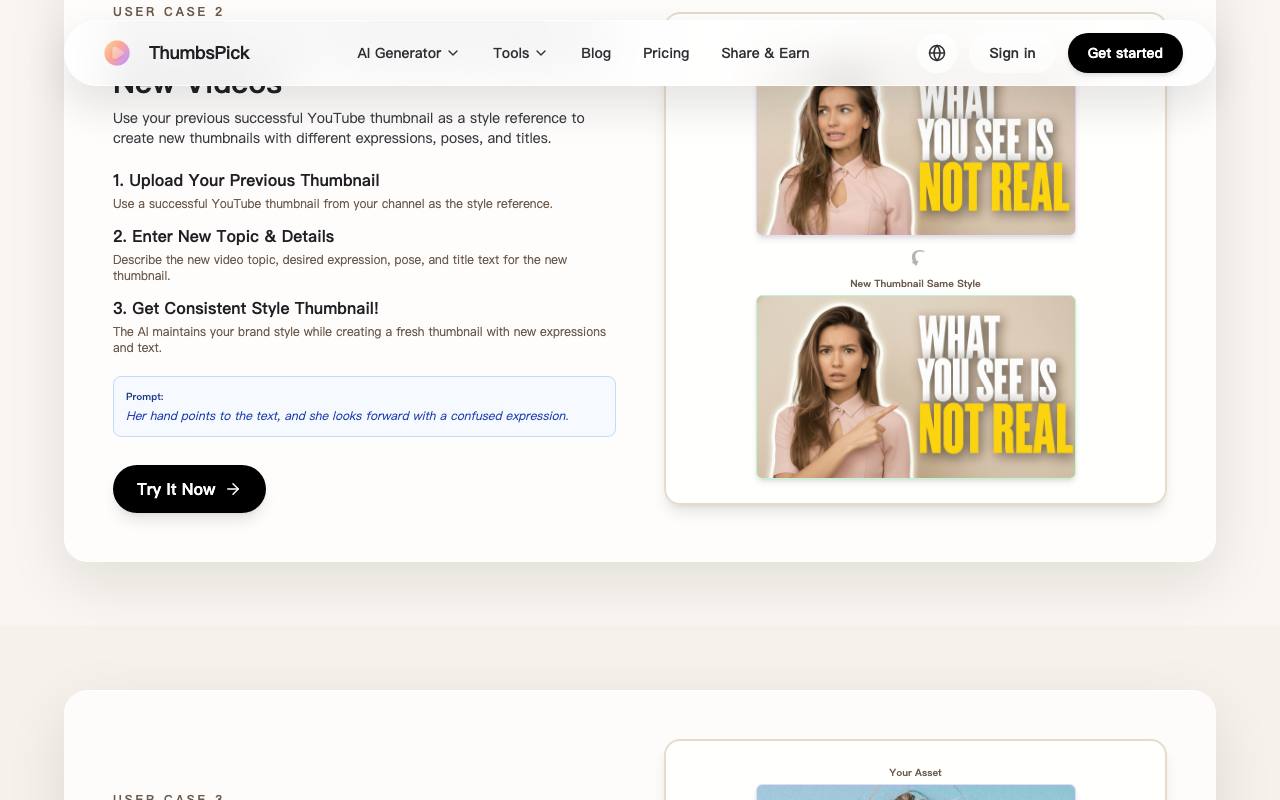Click the ThumbsPick logo icon

tap(117, 53)
